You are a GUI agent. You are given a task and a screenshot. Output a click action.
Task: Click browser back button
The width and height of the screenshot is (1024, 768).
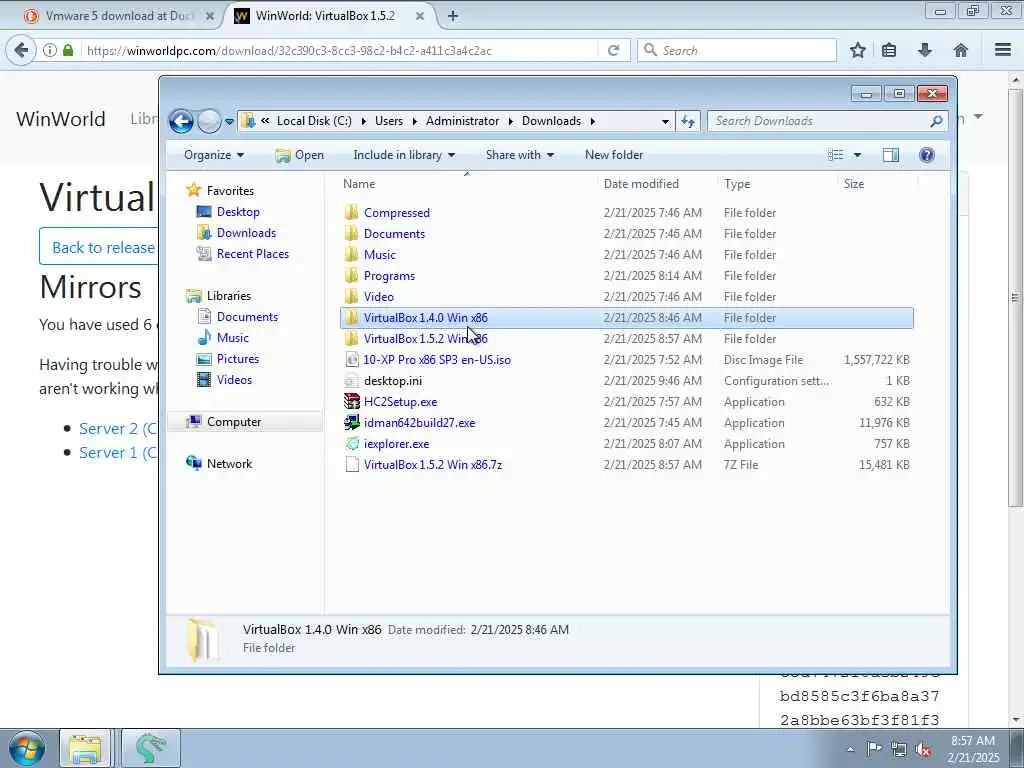21,50
